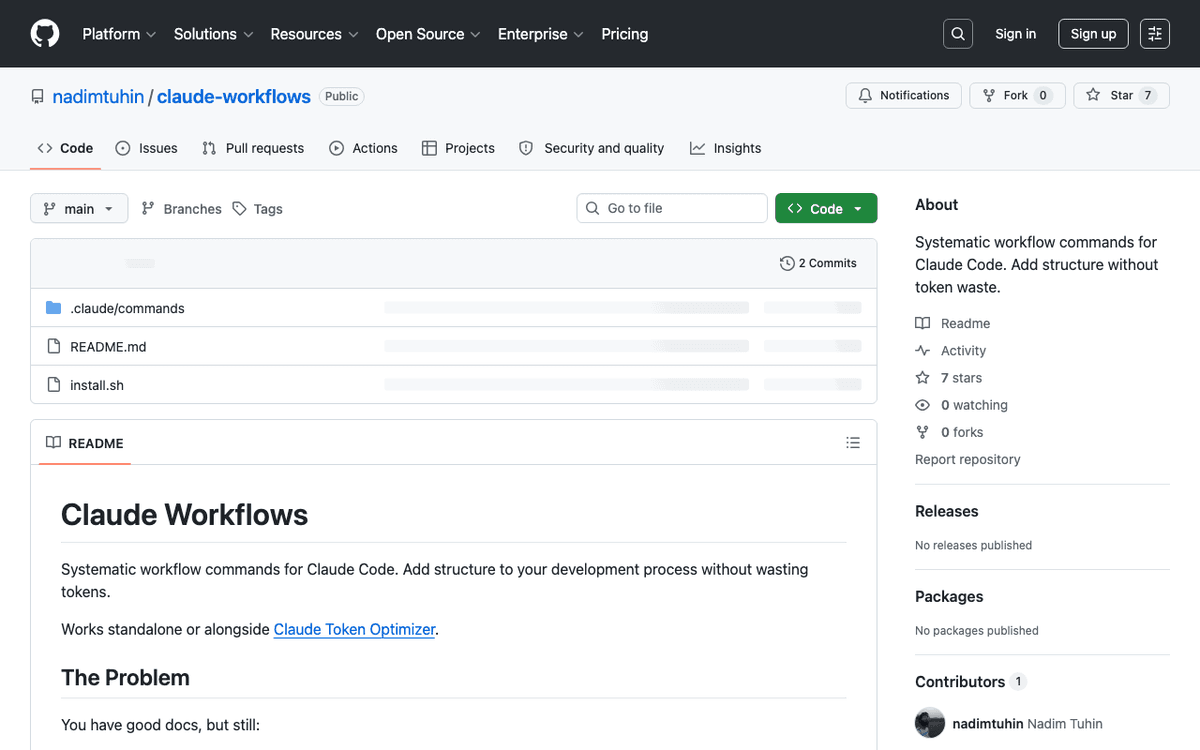1200x750 pixels.
Task: View the 0 forks link
Action: pyautogui.click(x=950, y=432)
